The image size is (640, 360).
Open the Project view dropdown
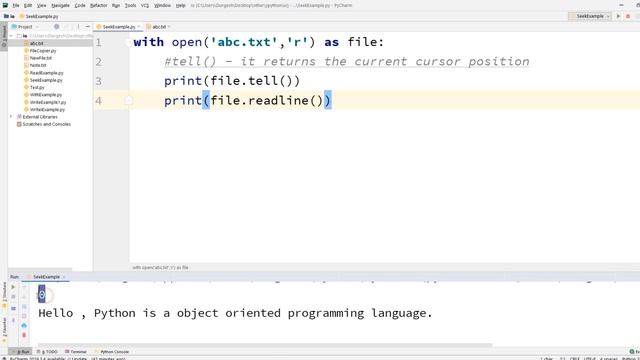click(x=25, y=27)
